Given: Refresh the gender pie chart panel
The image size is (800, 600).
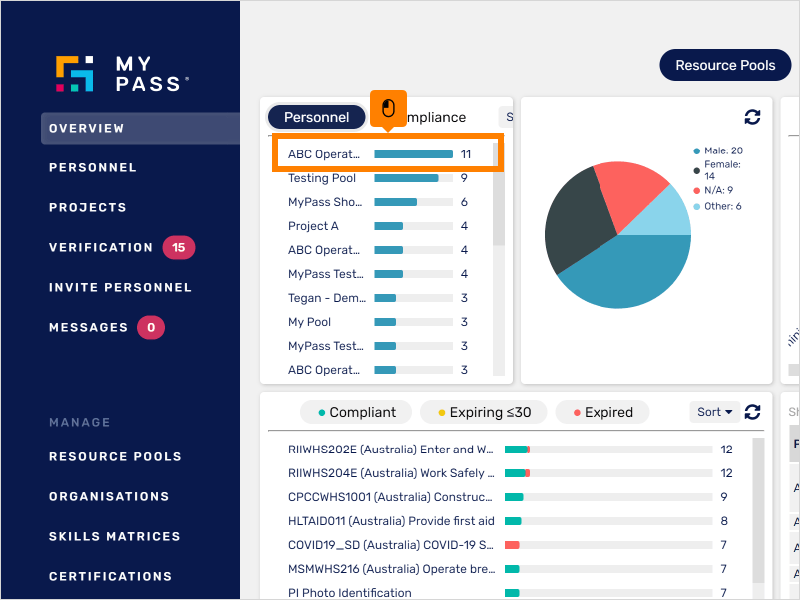Looking at the screenshot, I should [751, 115].
